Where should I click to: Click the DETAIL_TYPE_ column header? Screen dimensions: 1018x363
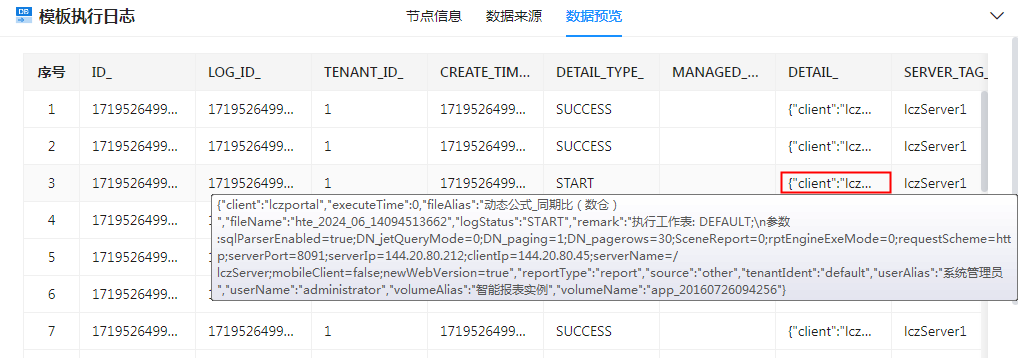point(601,72)
